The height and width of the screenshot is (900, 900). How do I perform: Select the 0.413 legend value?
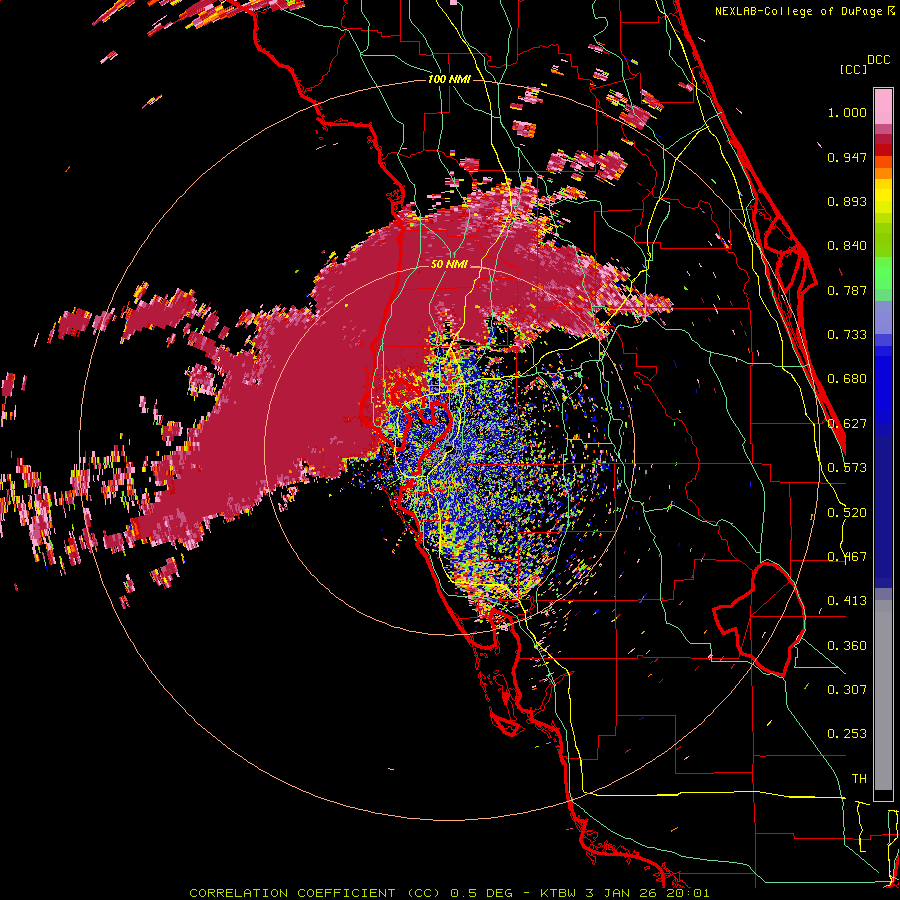click(x=847, y=601)
